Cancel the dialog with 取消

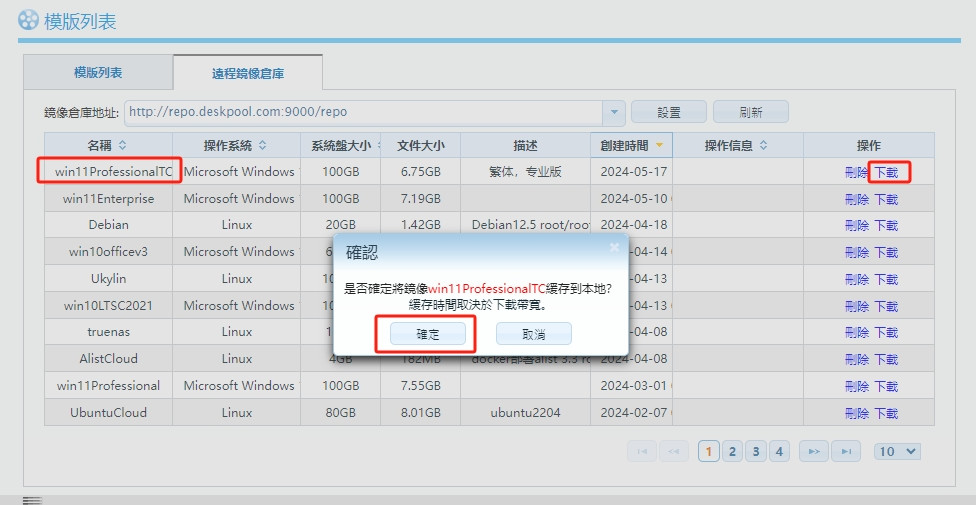click(x=533, y=334)
